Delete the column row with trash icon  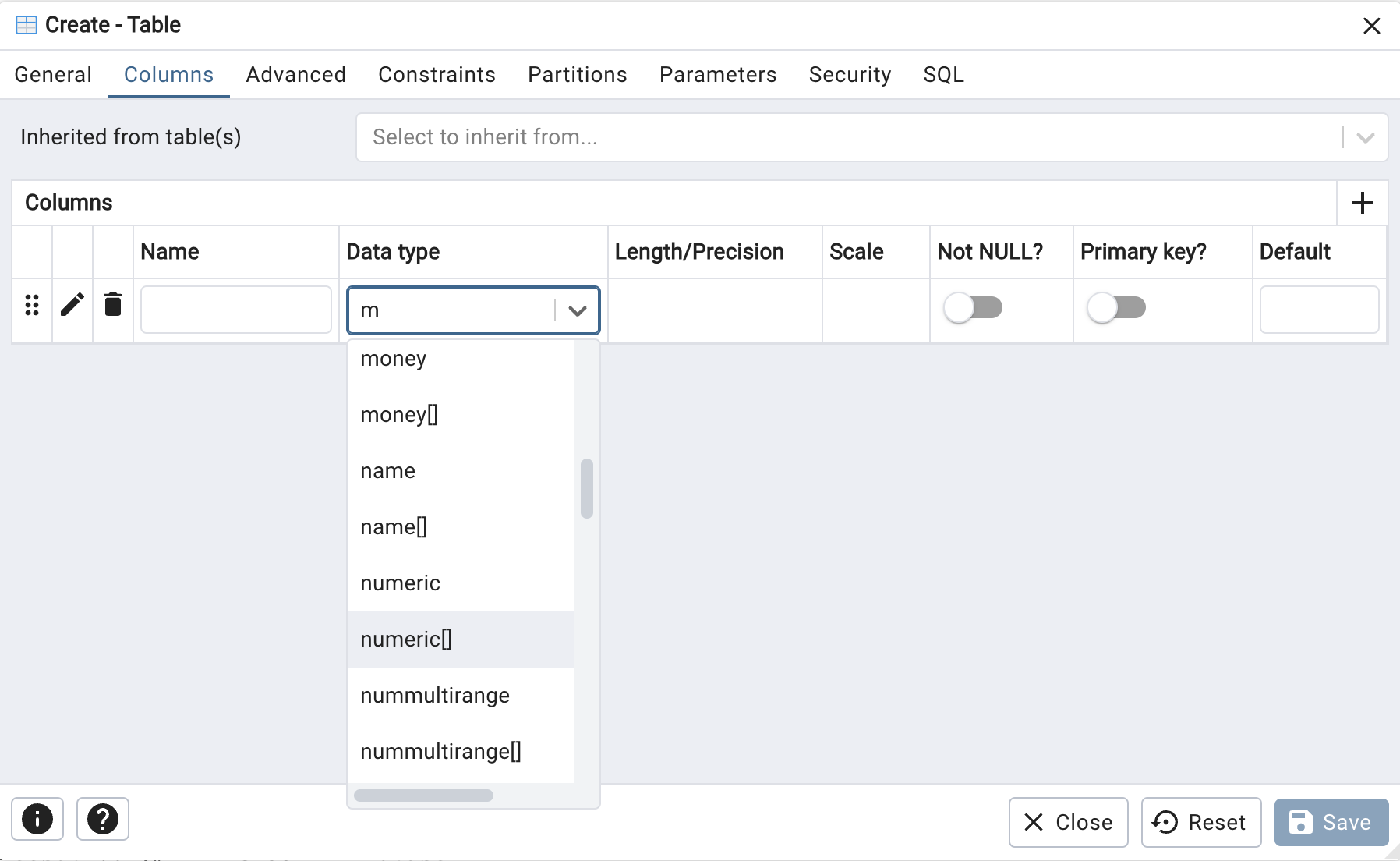pyautogui.click(x=113, y=305)
